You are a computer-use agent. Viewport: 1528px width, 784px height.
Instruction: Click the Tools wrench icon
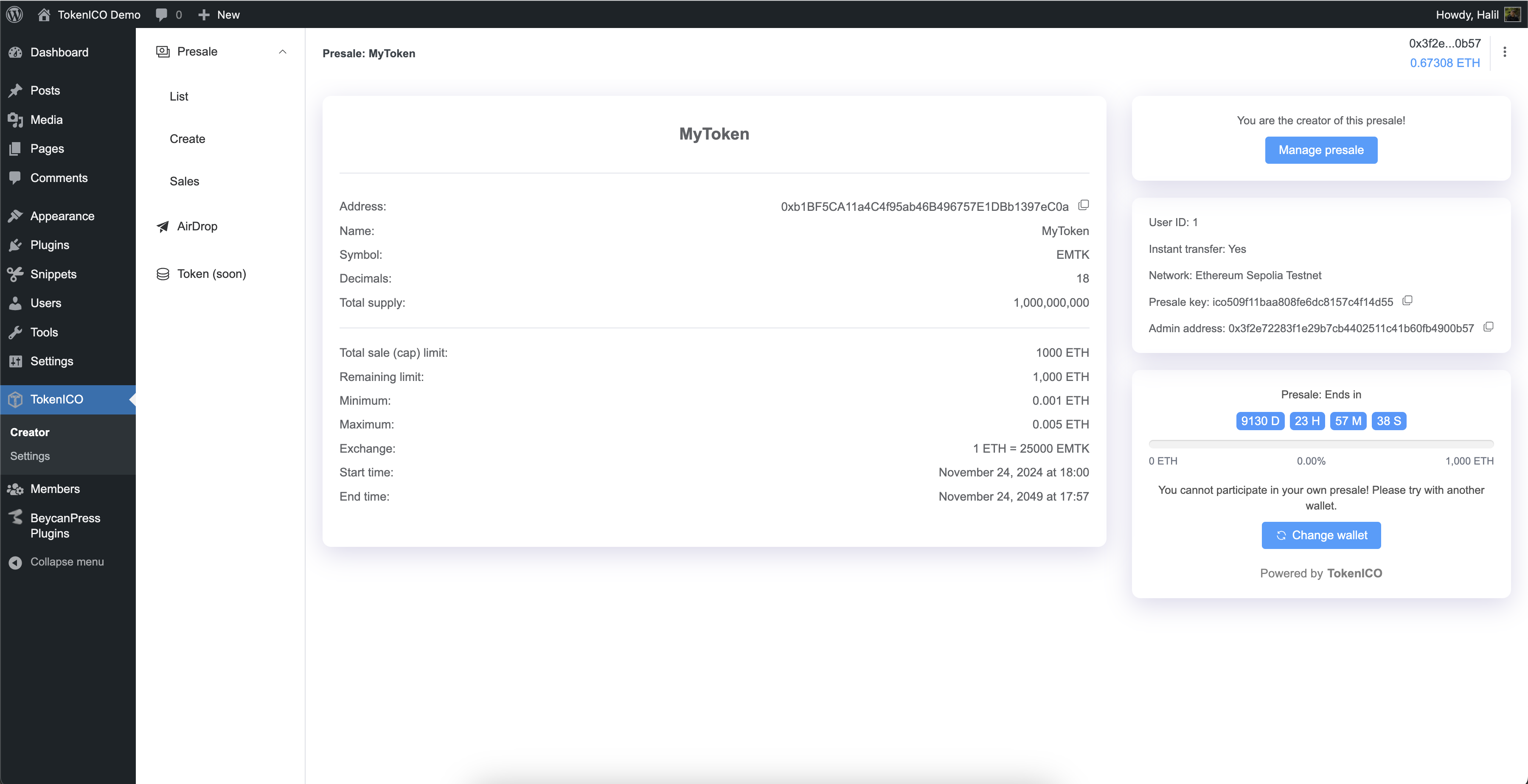15,332
